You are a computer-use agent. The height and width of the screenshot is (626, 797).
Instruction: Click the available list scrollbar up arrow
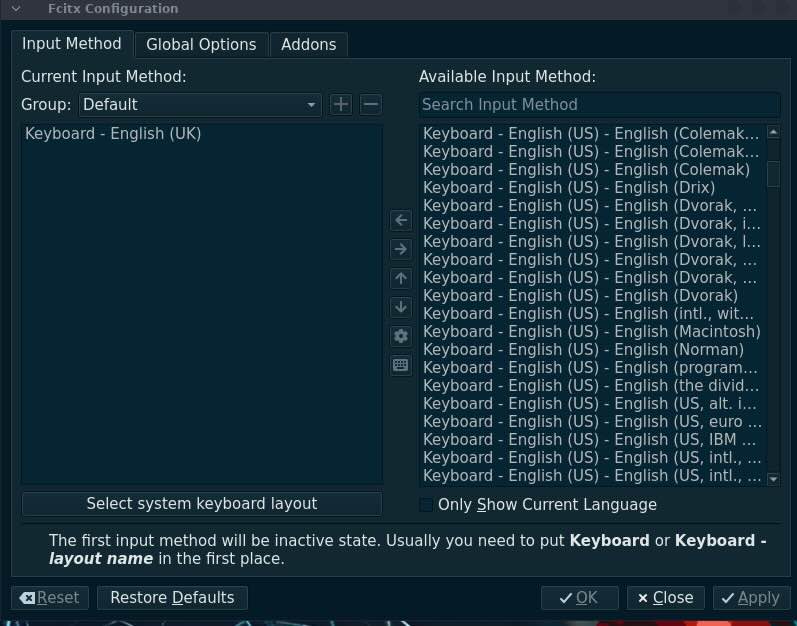pos(773,132)
